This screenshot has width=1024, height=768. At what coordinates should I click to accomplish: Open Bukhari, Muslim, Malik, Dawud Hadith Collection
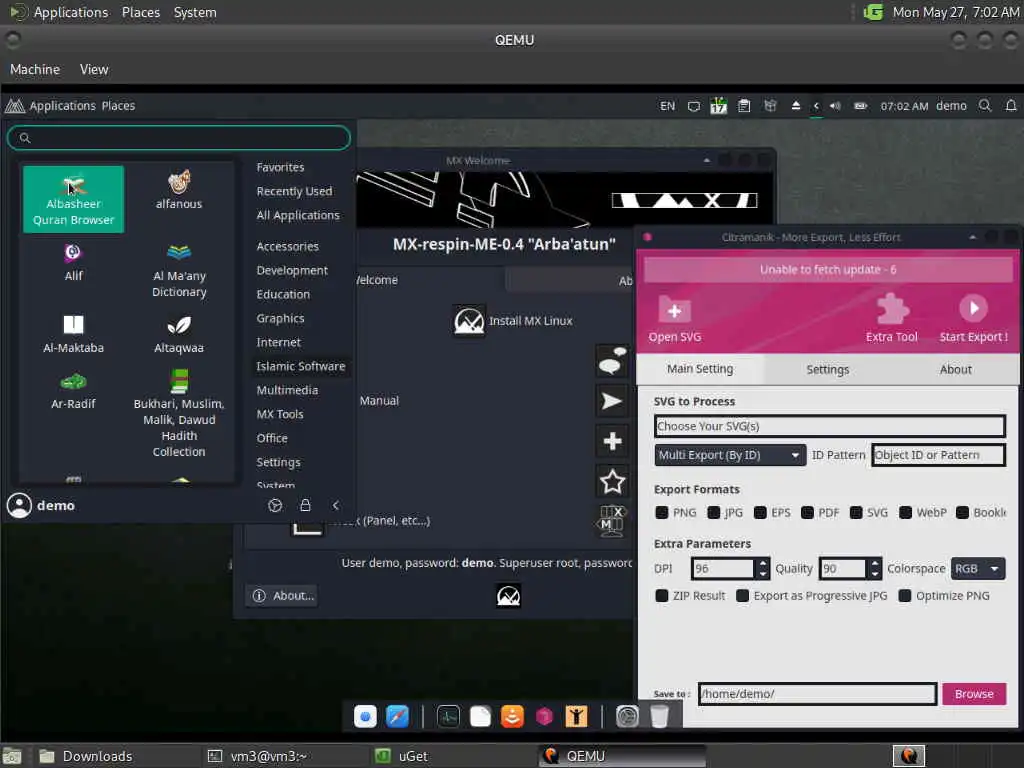pos(179,413)
